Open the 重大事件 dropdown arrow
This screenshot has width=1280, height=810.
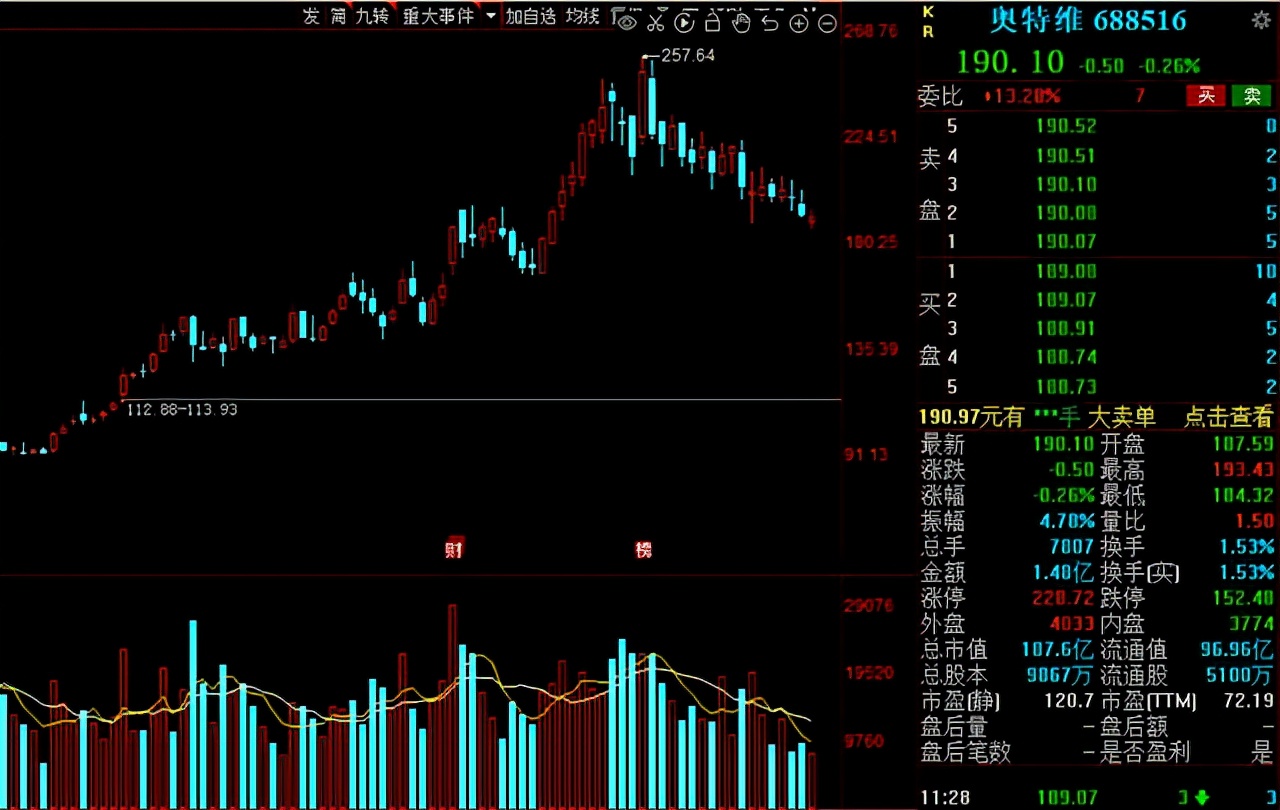point(490,16)
